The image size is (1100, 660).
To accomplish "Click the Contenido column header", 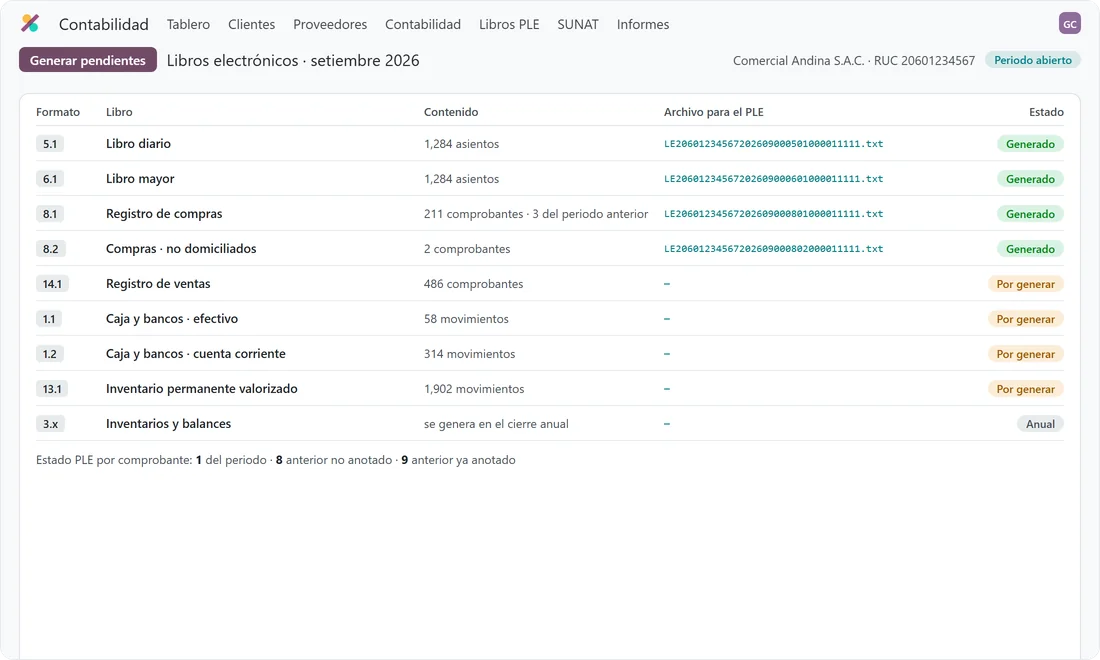I will click(451, 112).
